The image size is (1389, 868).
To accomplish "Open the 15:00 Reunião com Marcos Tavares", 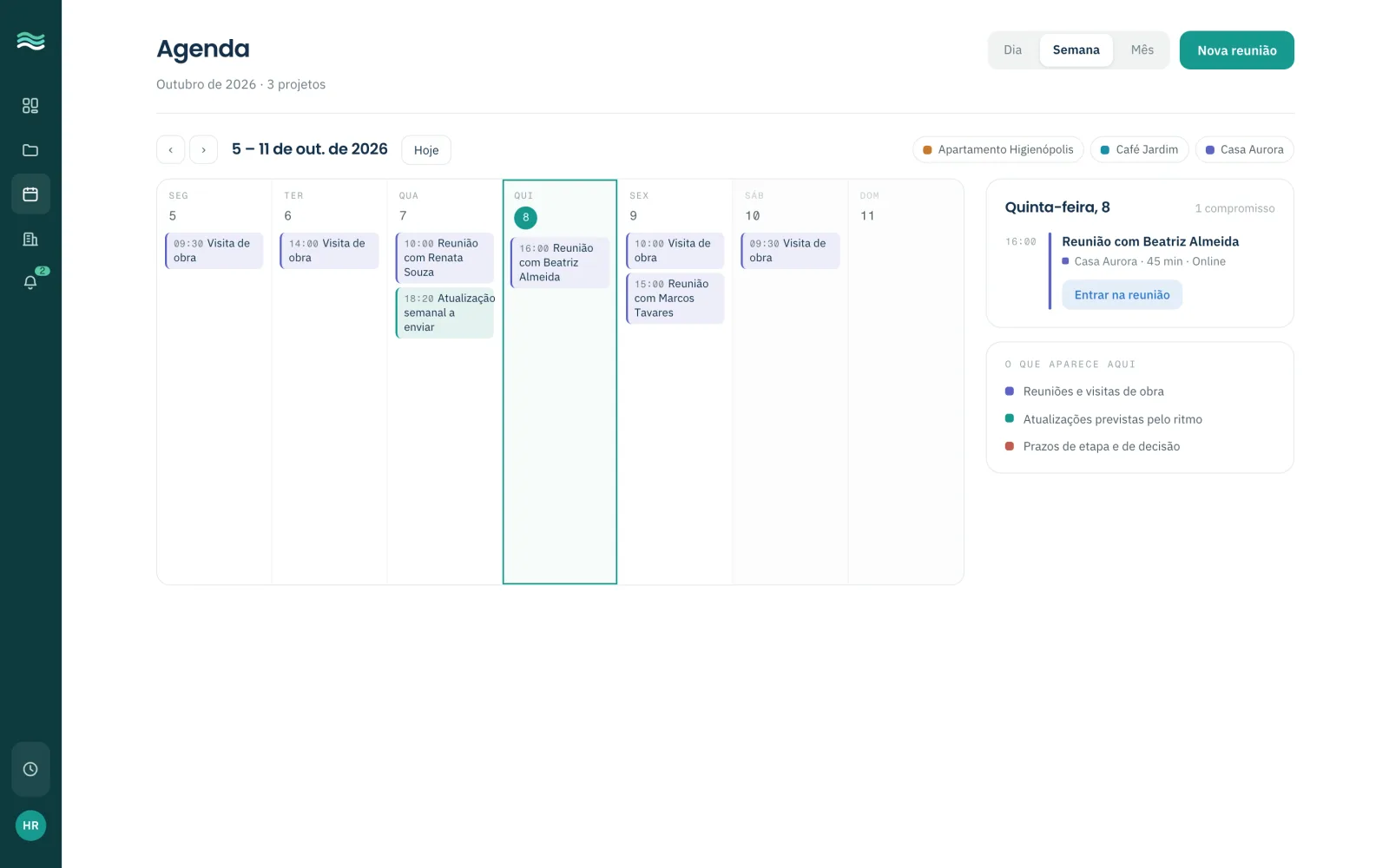I will pos(675,299).
